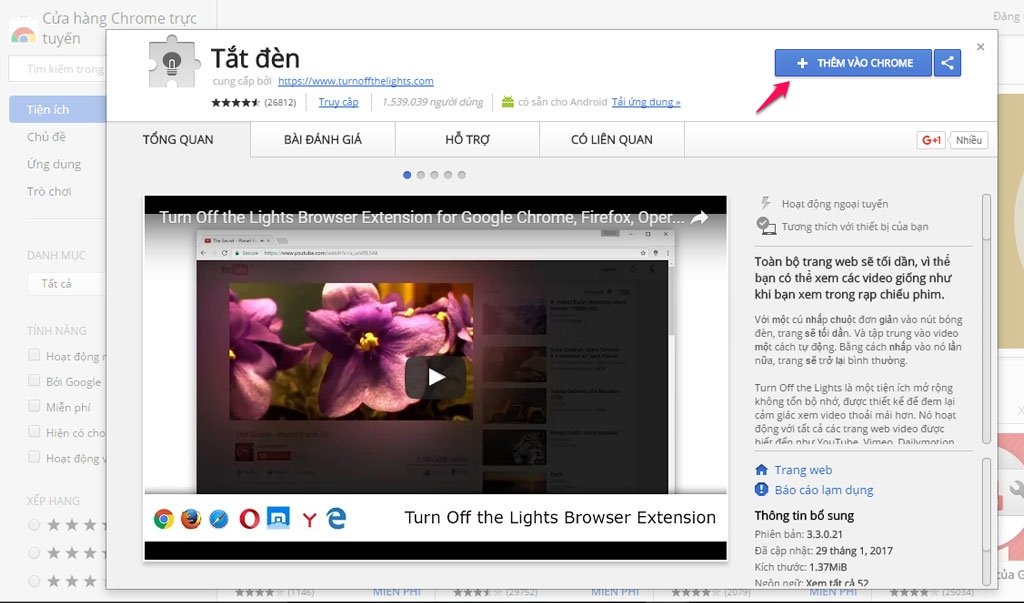Click the YouTube share arrow on video
The image size is (1024, 603).
coord(699,217)
